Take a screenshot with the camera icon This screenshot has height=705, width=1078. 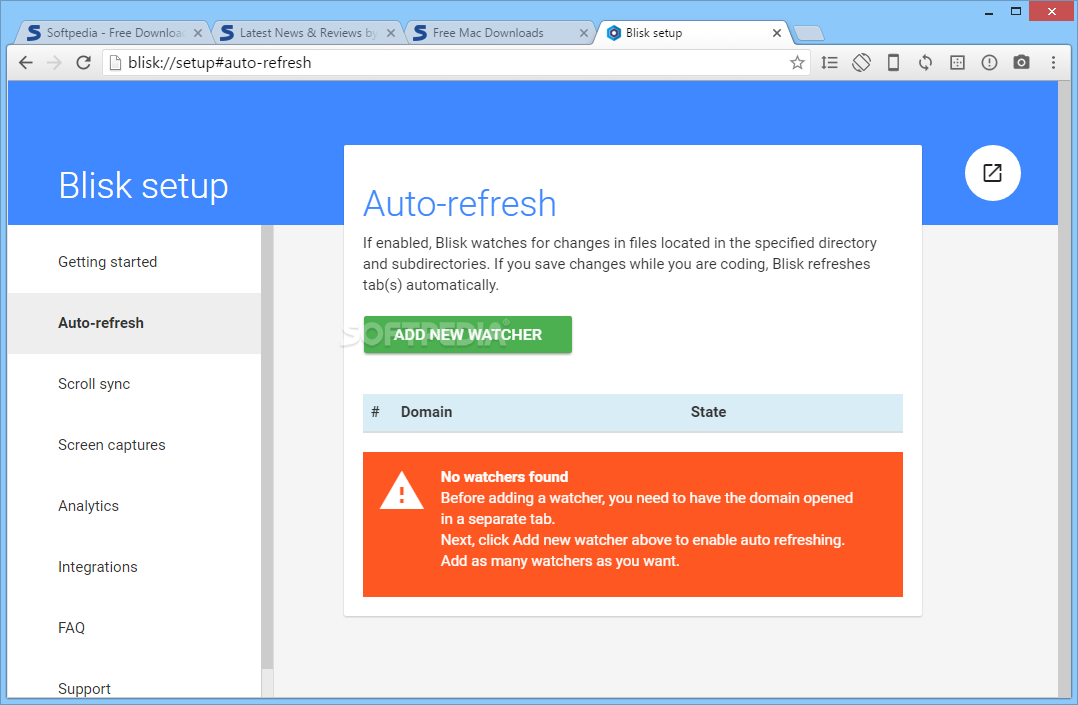(1022, 63)
